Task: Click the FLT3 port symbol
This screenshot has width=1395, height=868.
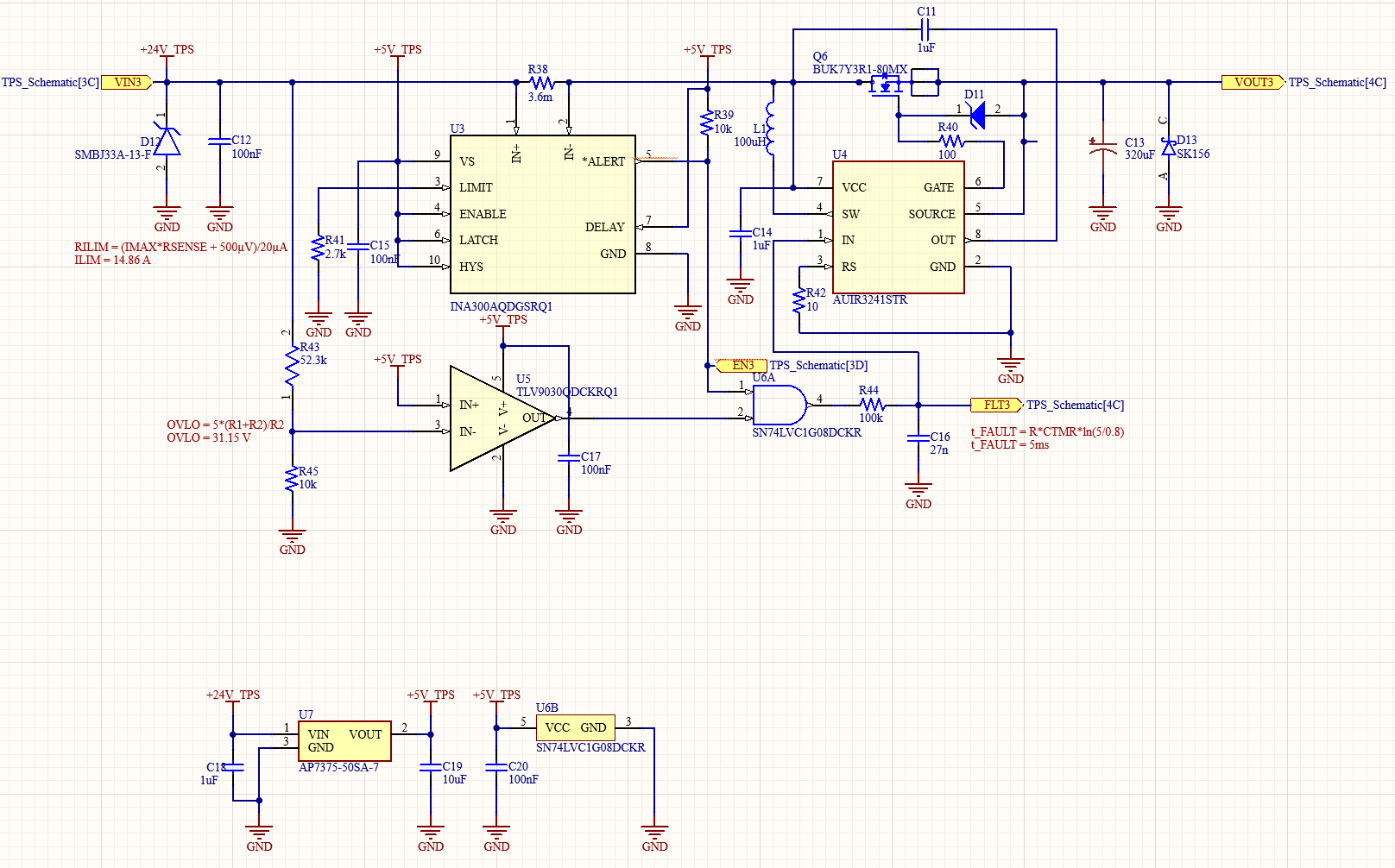Action: 997,406
